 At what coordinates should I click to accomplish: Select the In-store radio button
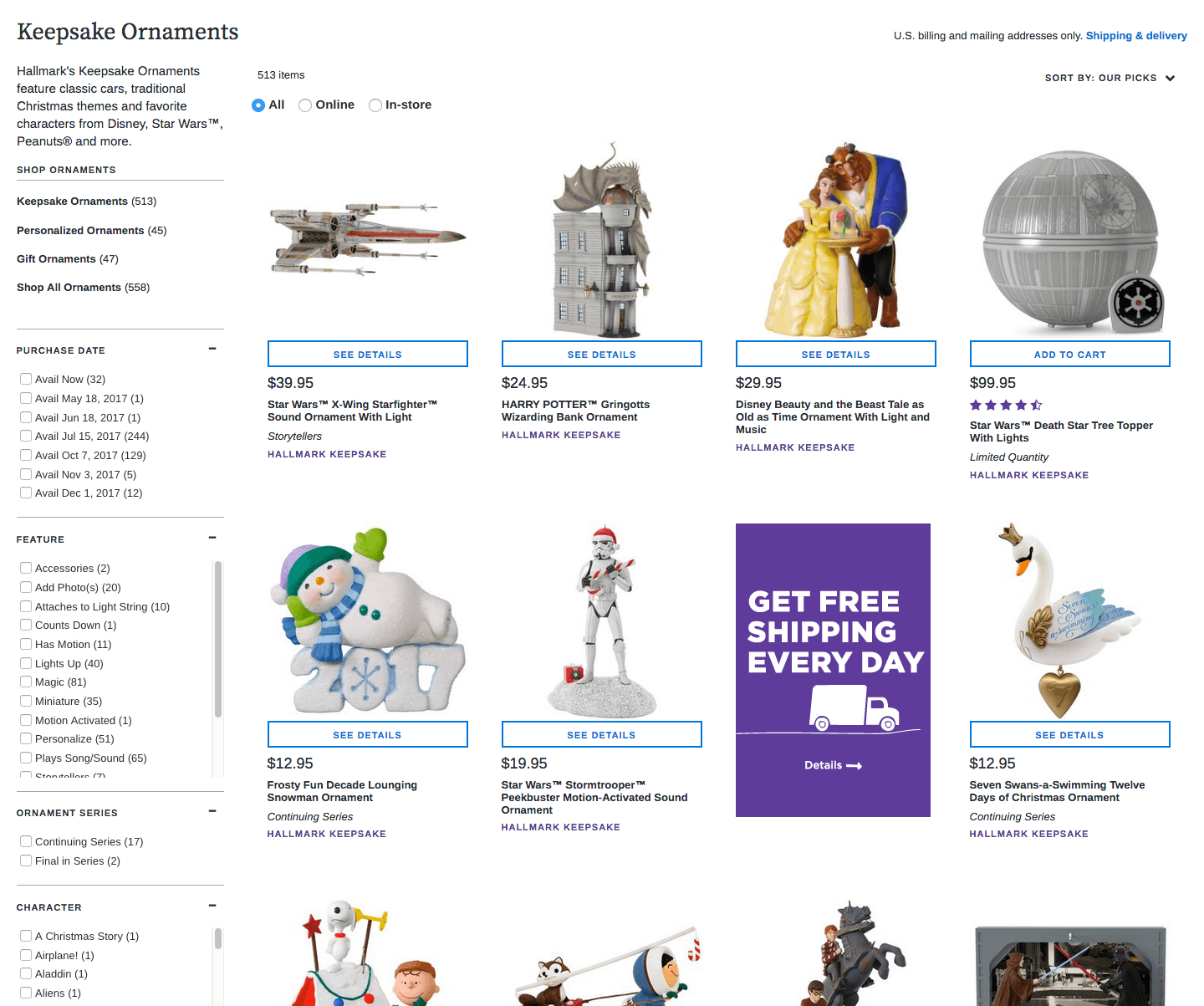(x=375, y=105)
